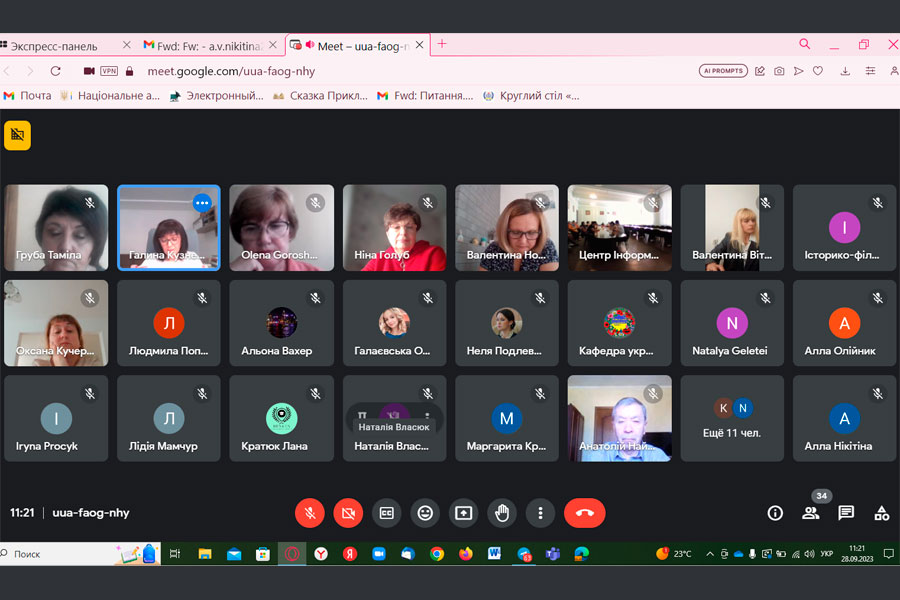Click the УКР language indicator
Viewport: 900px width, 600px height.
[827, 554]
